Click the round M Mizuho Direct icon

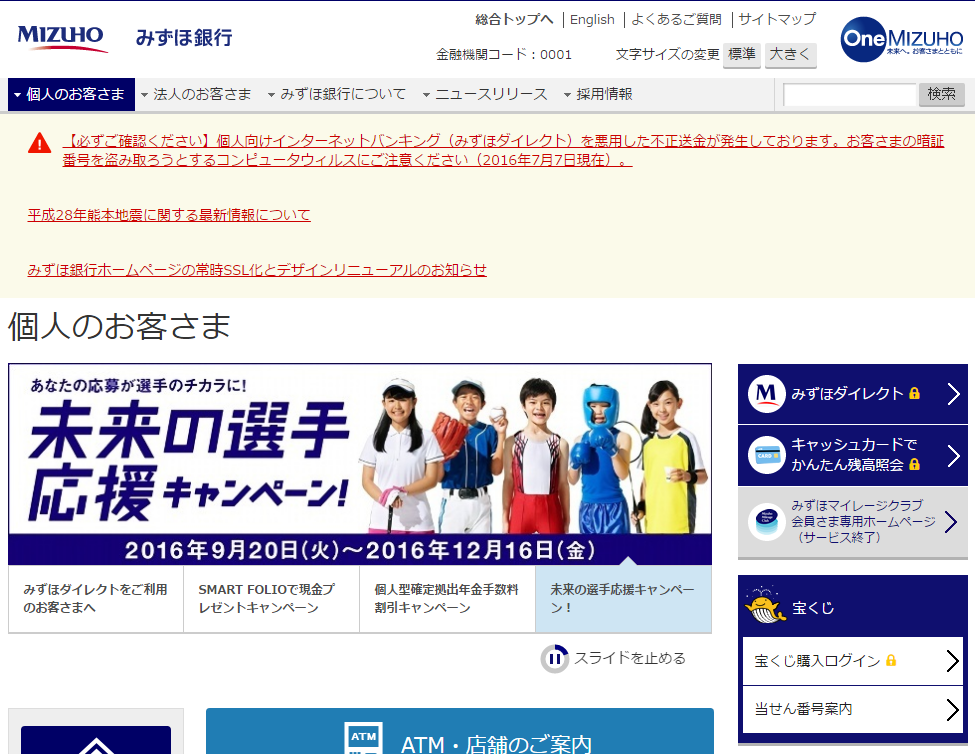[x=766, y=393]
